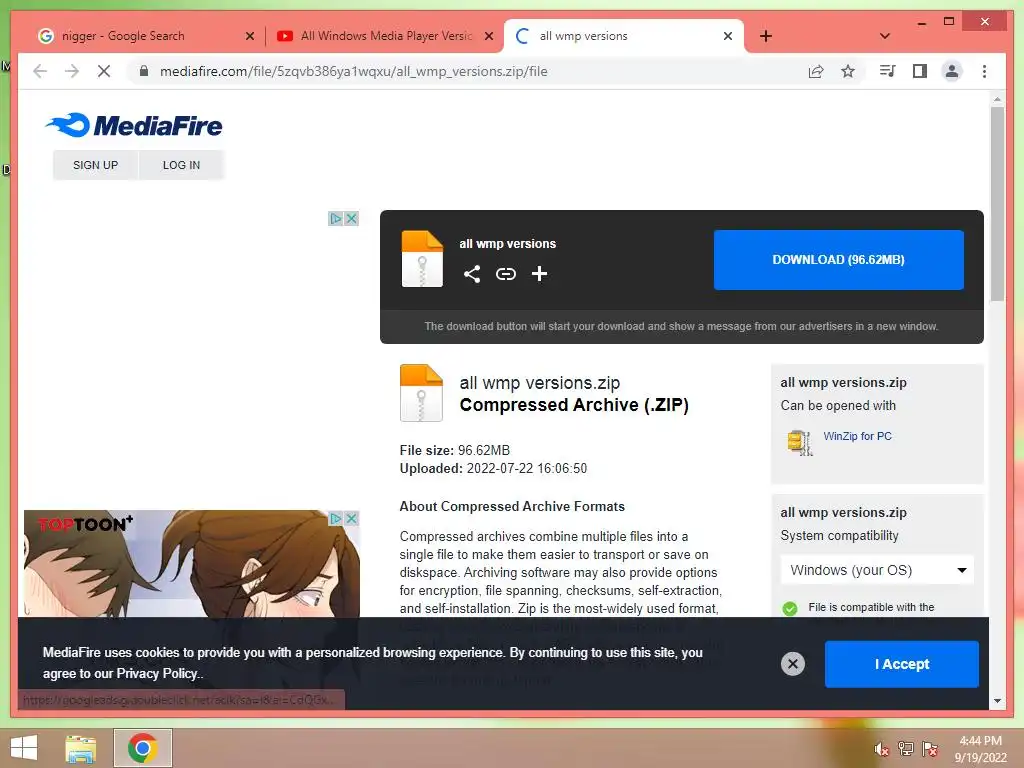
Task: Click the Chrome taskbar icon
Action: pos(142,748)
